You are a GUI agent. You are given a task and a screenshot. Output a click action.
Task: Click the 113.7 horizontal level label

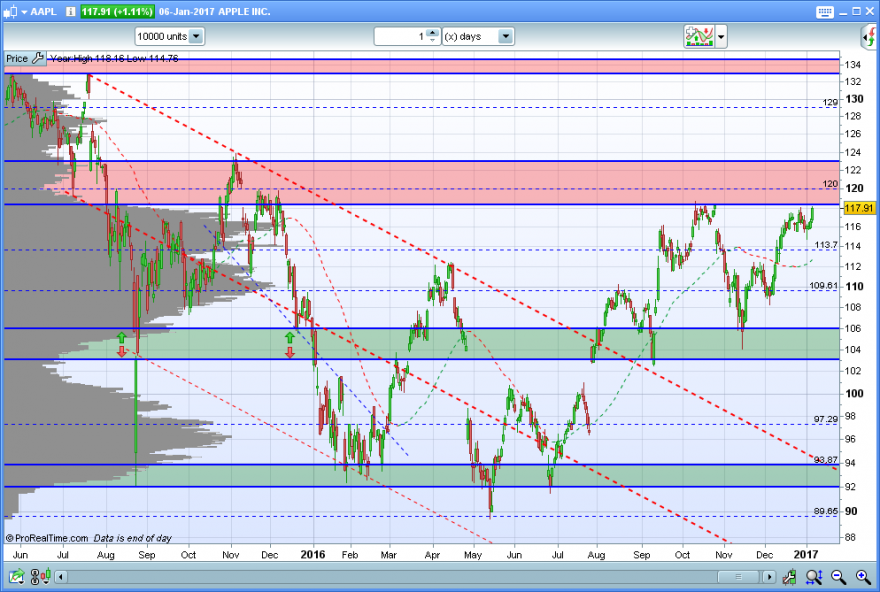pyautogui.click(x=826, y=245)
